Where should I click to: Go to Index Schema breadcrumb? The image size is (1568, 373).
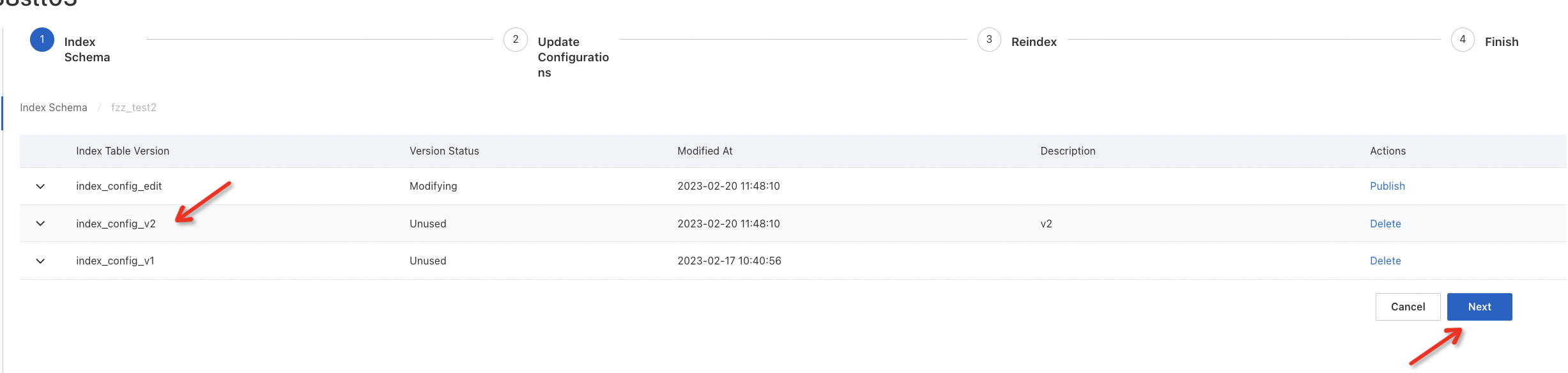tap(54, 107)
